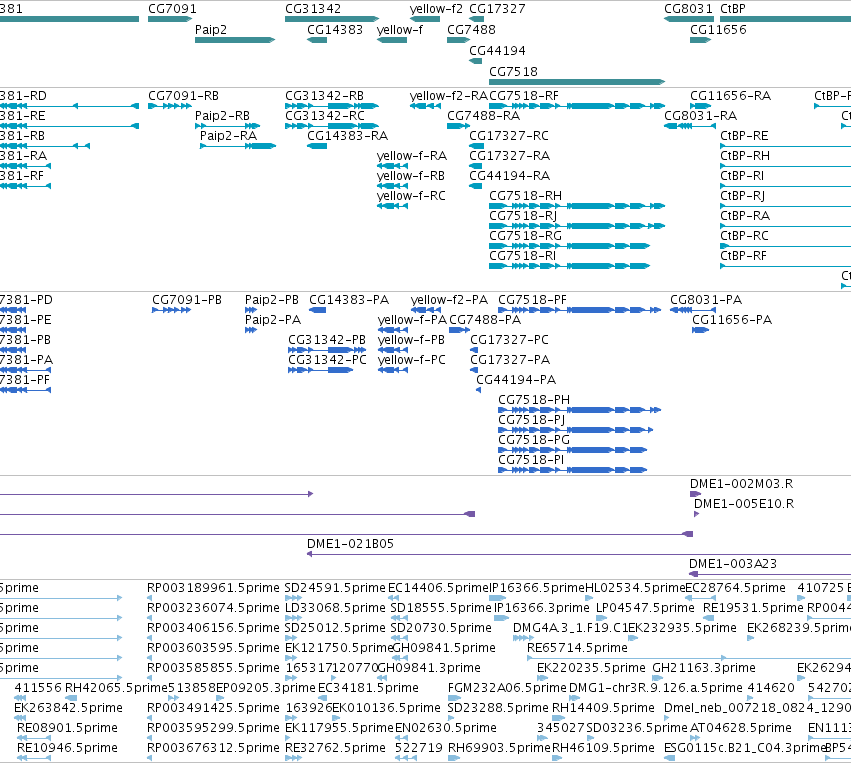Select transcript CG7518-RJ
The width and height of the screenshot is (851, 763).
point(577,226)
